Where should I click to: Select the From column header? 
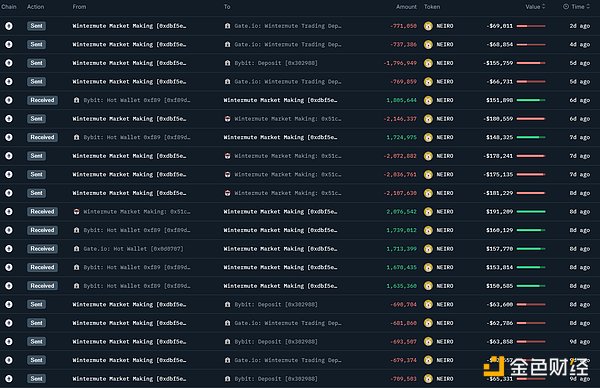click(x=79, y=7)
